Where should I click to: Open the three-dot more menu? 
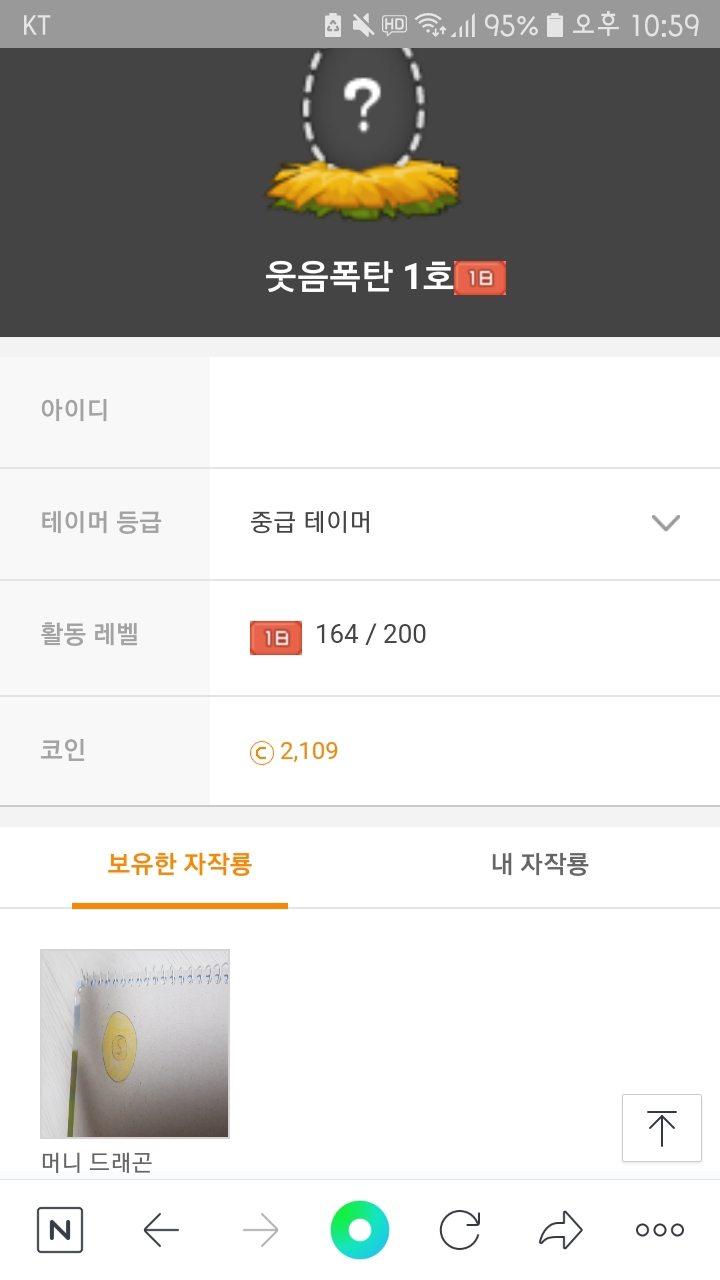tap(660, 1230)
